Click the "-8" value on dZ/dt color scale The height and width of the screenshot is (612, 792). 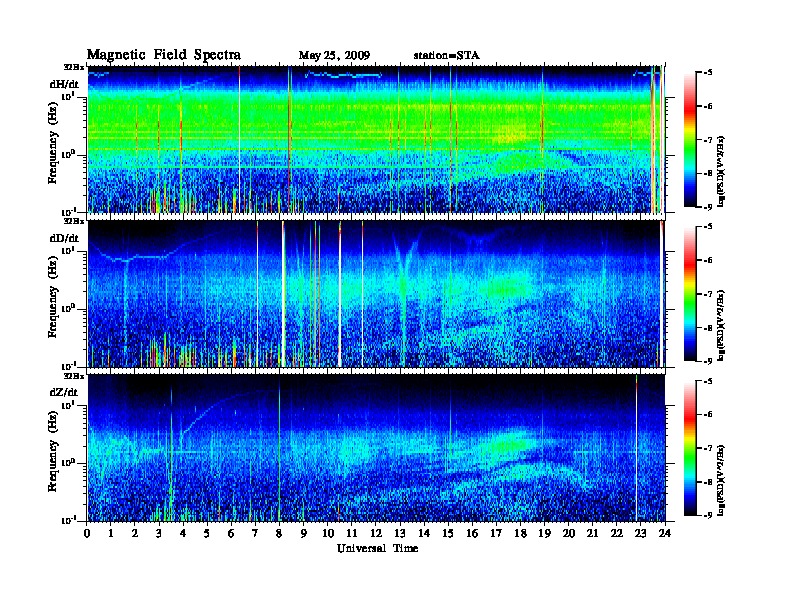[708, 482]
